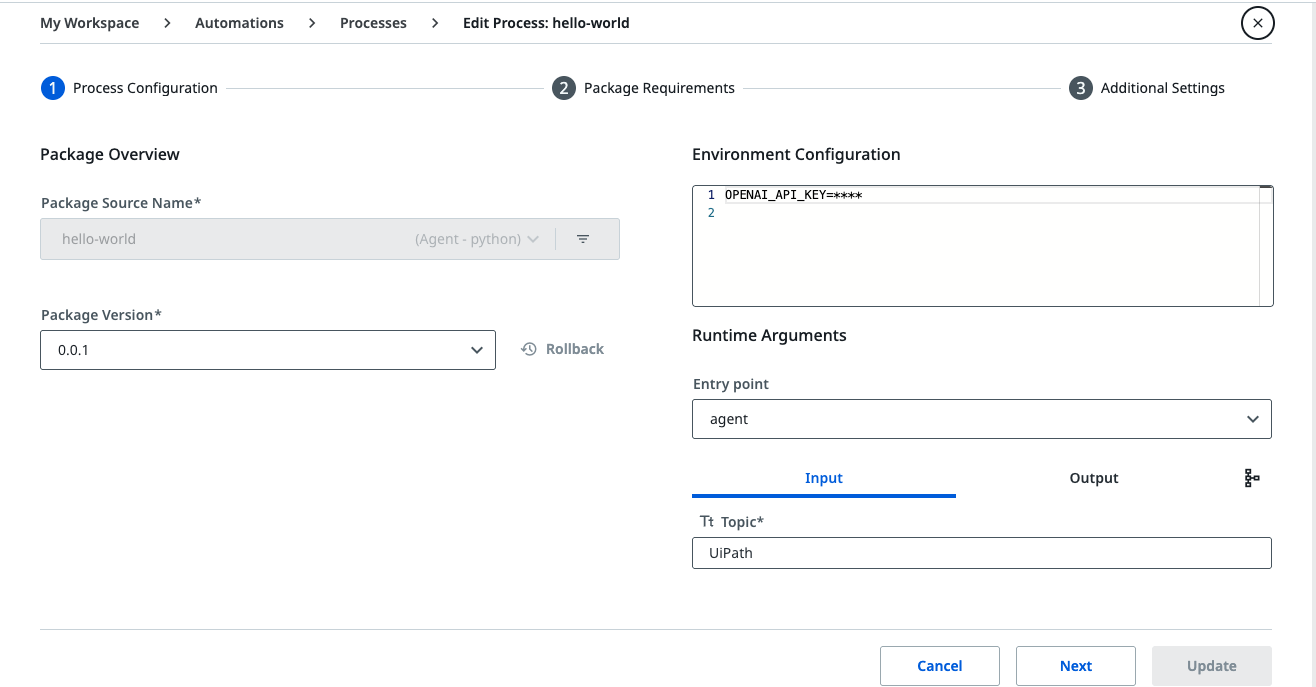
Task: Open the package source filter icon
Action: pos(583,239)
